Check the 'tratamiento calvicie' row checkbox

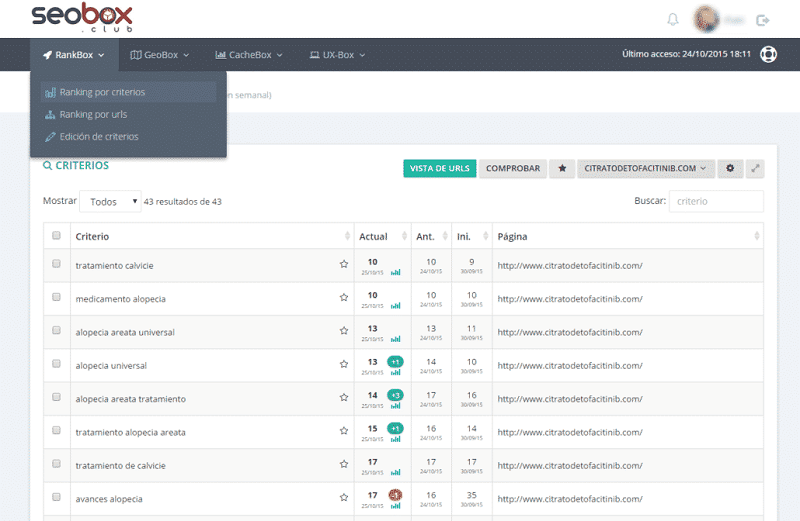pos(56,264)
